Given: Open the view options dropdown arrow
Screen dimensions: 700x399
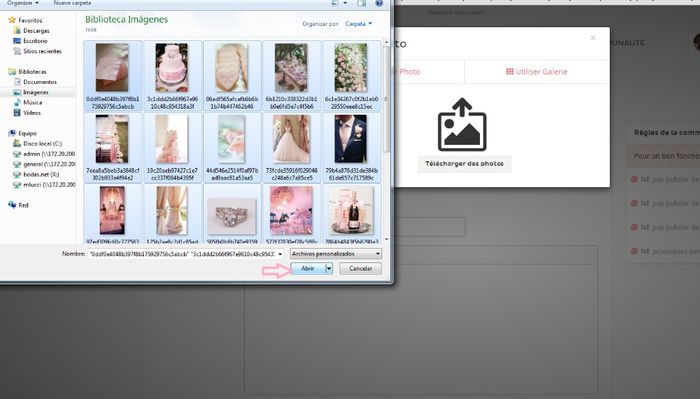Looking at the screenshot, I should (345, 3).
